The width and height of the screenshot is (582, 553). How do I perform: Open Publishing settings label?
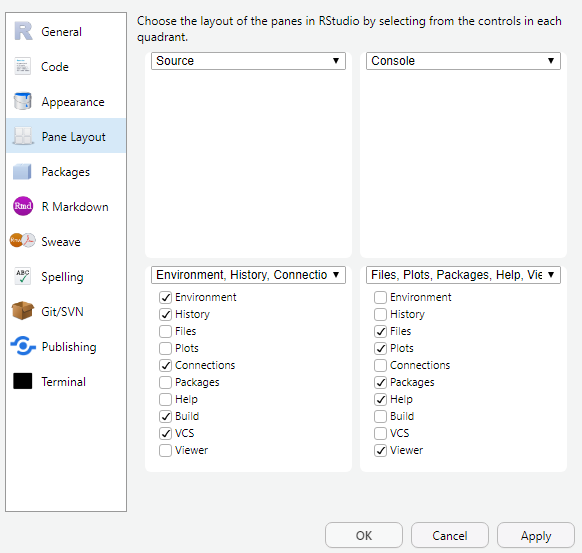pyautogui.click(x=69, y=347)
